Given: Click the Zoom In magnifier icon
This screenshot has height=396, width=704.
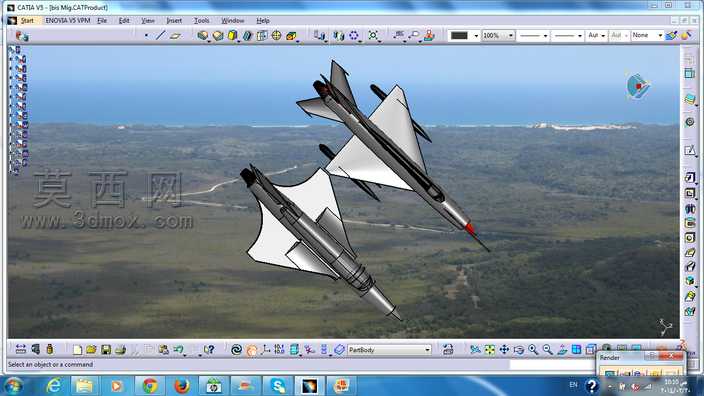Looking at the screenshot, I should coord(533,350).
